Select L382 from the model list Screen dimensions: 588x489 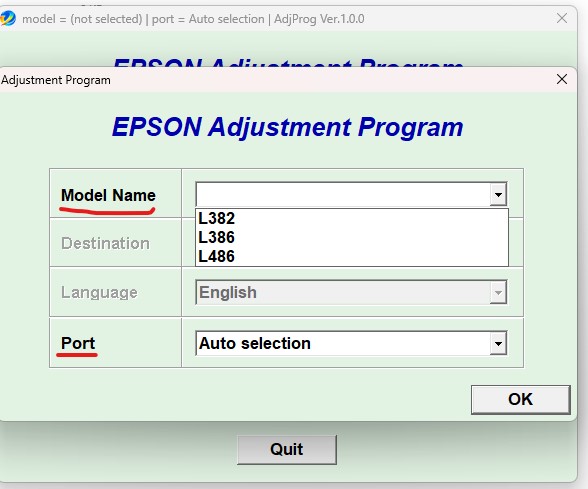tap(352, 218)
